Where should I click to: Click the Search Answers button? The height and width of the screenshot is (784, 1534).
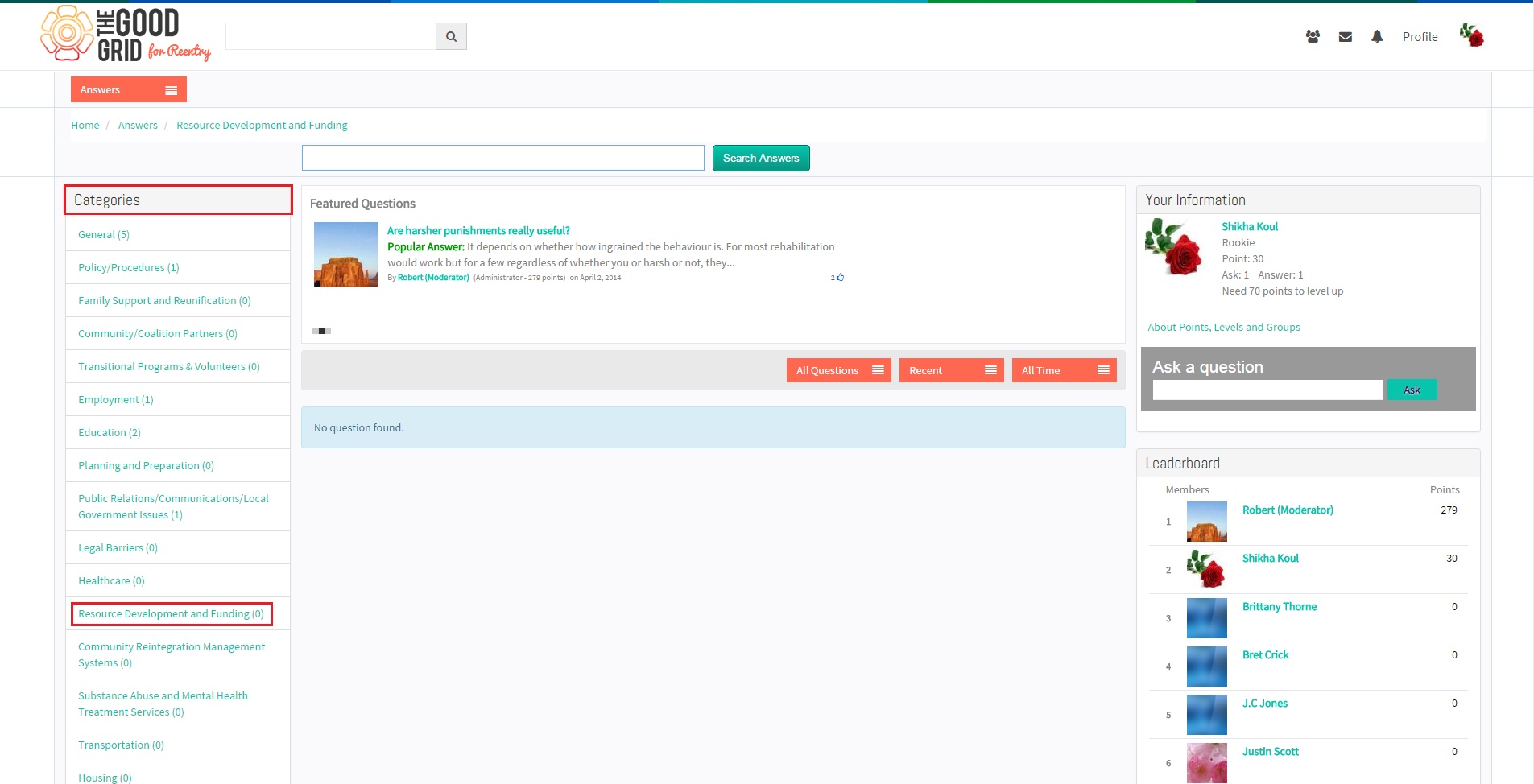[761, 158]
